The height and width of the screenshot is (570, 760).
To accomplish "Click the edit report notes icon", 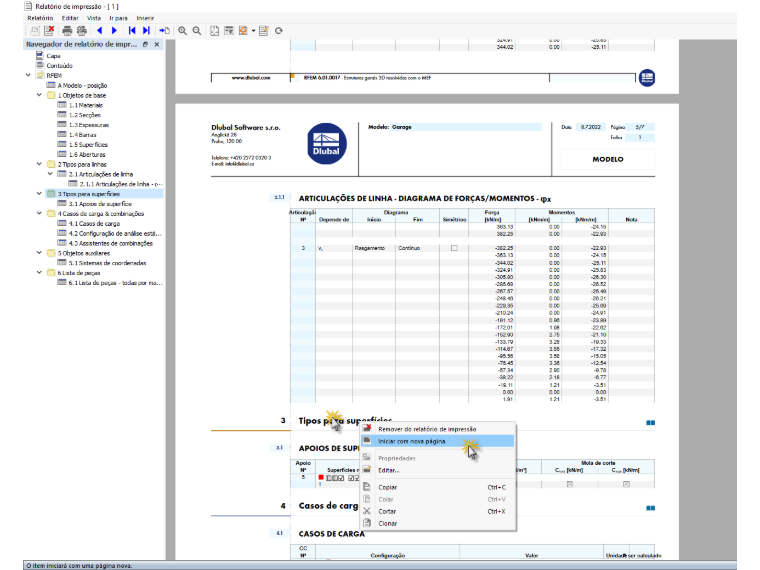I will pyautogui.click(x=264, y=31).
